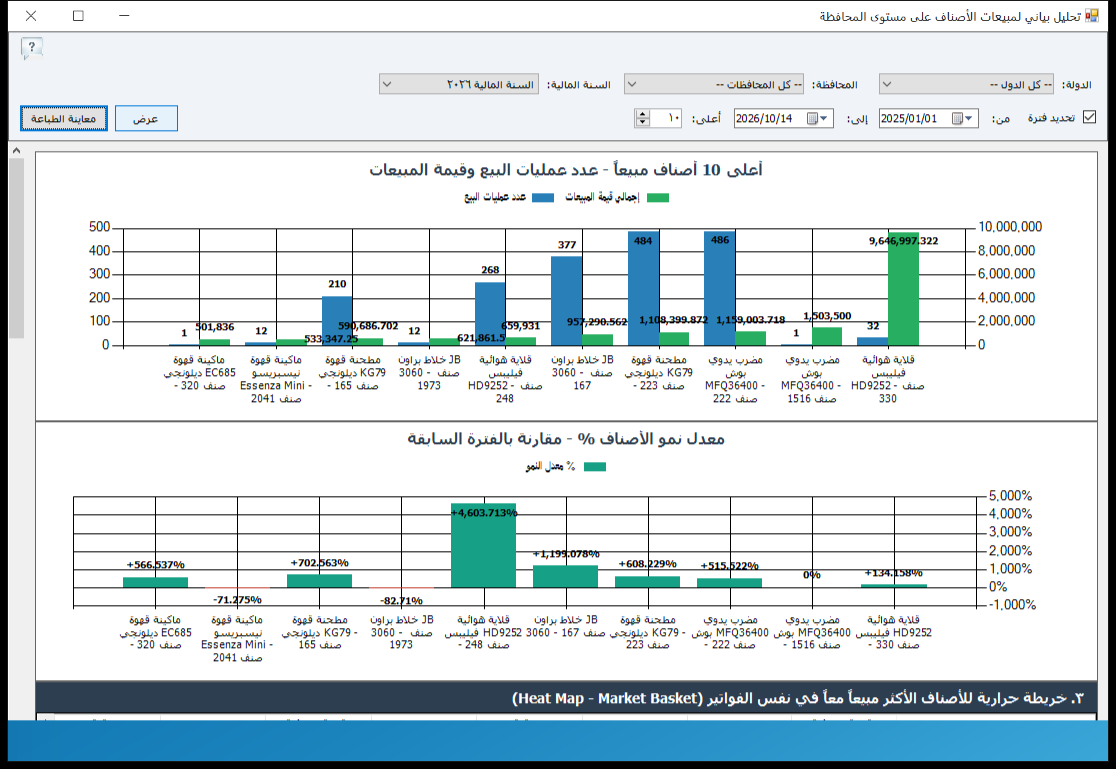Click the "-82.71%" growth value label
Screen dimensions: 1116x769
point(401,600)
